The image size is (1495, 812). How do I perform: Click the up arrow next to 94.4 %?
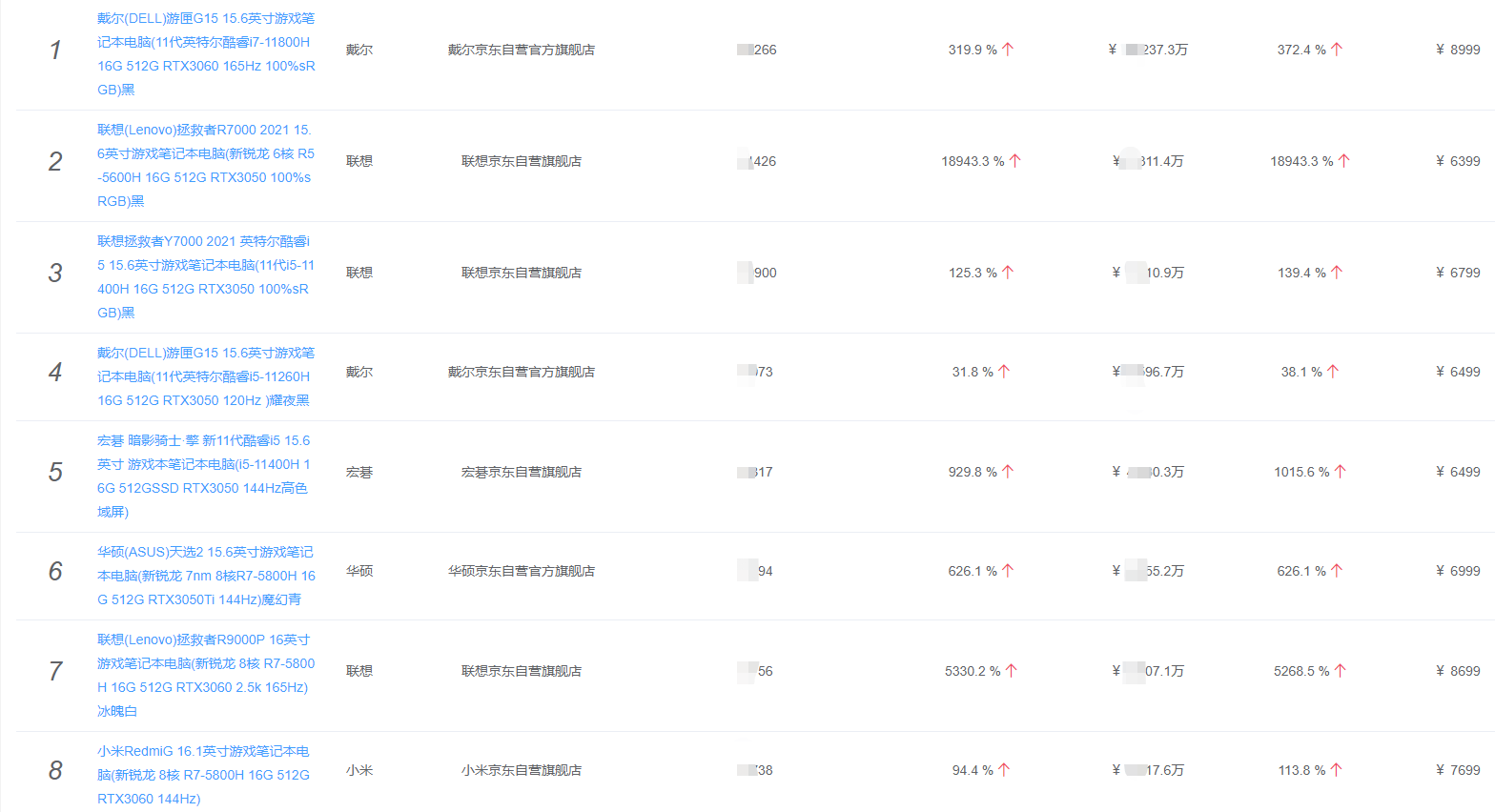pyautogui.click(x=1004, y=770)
